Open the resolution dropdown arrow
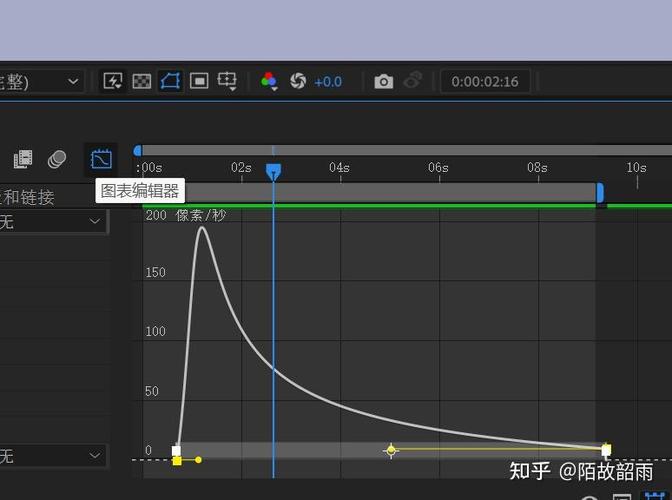 coord(73,81)
